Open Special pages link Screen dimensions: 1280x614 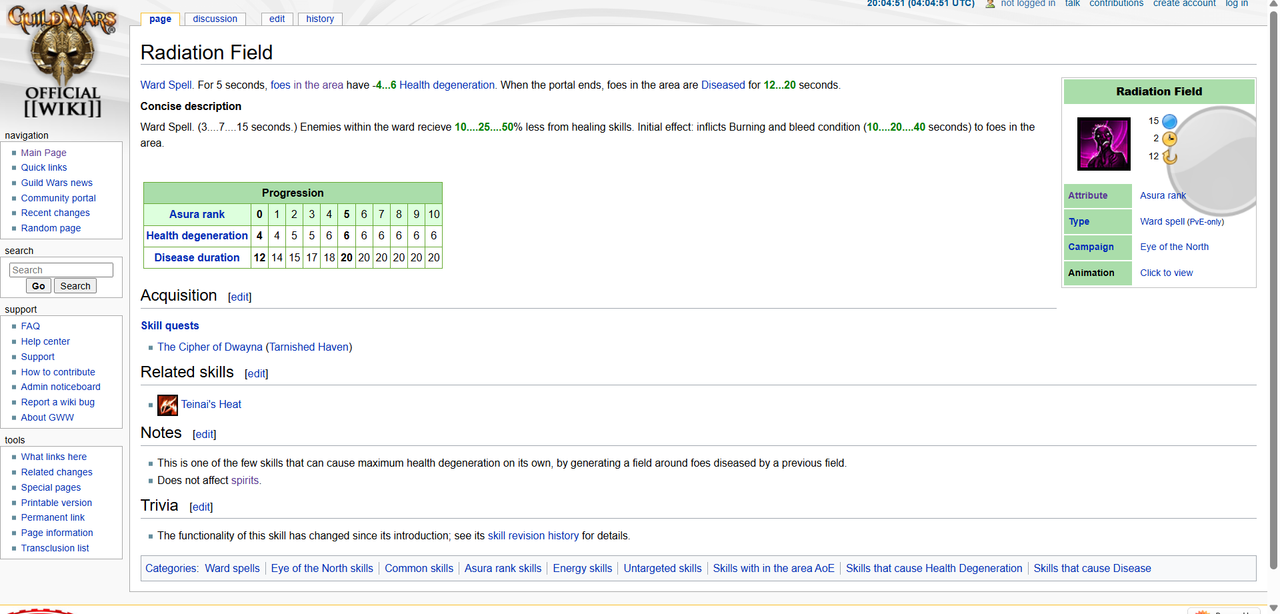[x=51, y=487]
